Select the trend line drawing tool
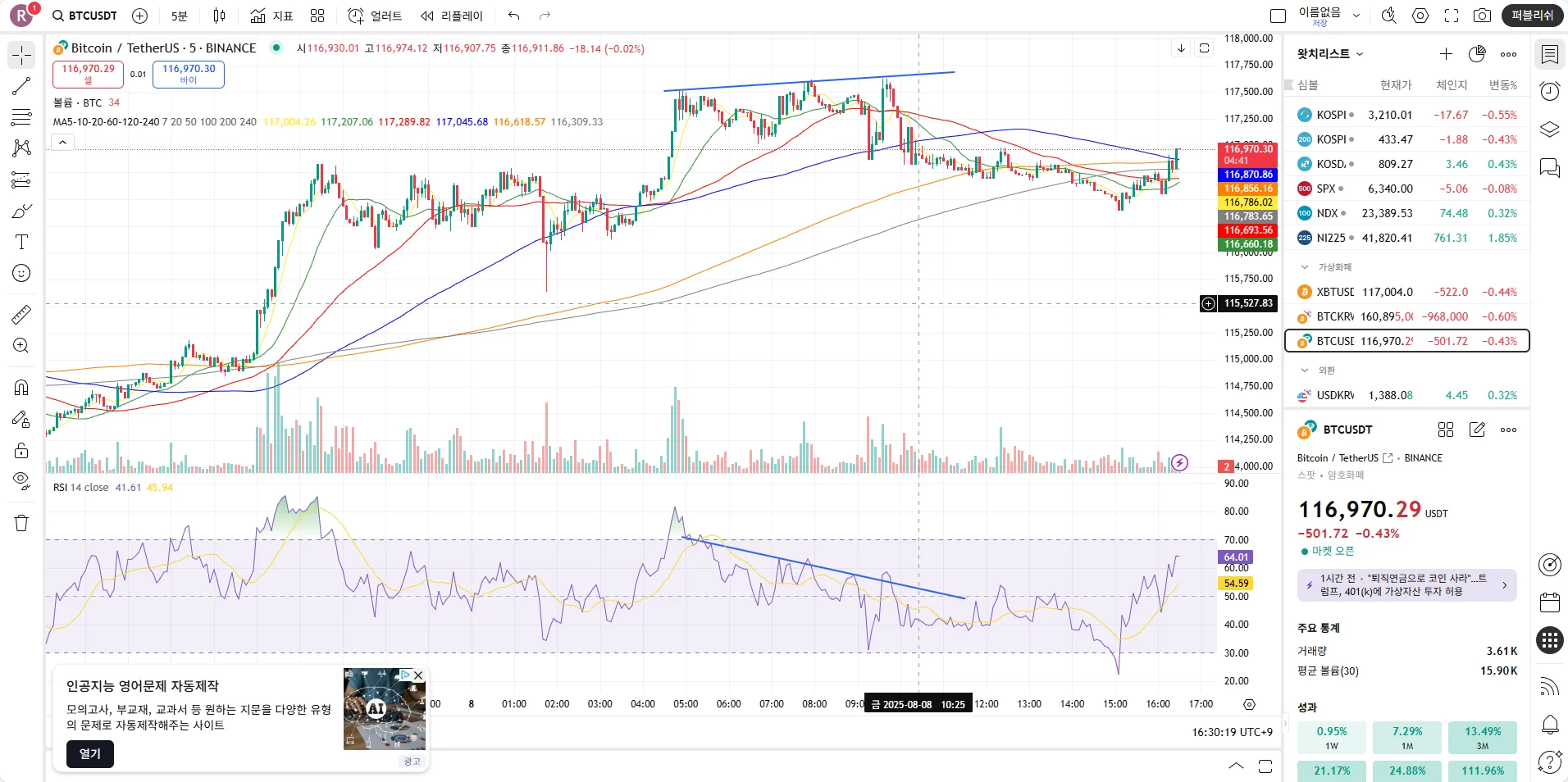This screenshot has width=1568, height=782. [21, 86]
